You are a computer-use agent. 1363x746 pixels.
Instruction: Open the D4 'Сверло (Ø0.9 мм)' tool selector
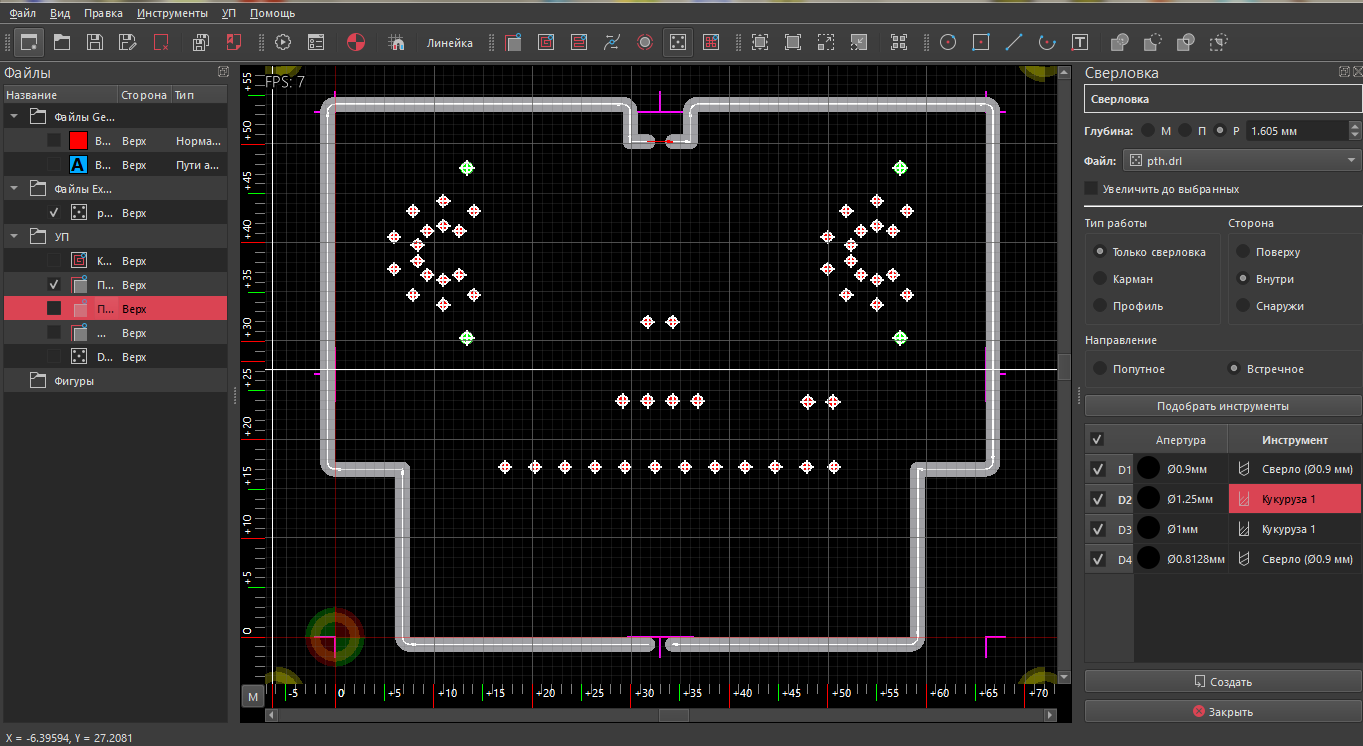[x=1295, y=559]
